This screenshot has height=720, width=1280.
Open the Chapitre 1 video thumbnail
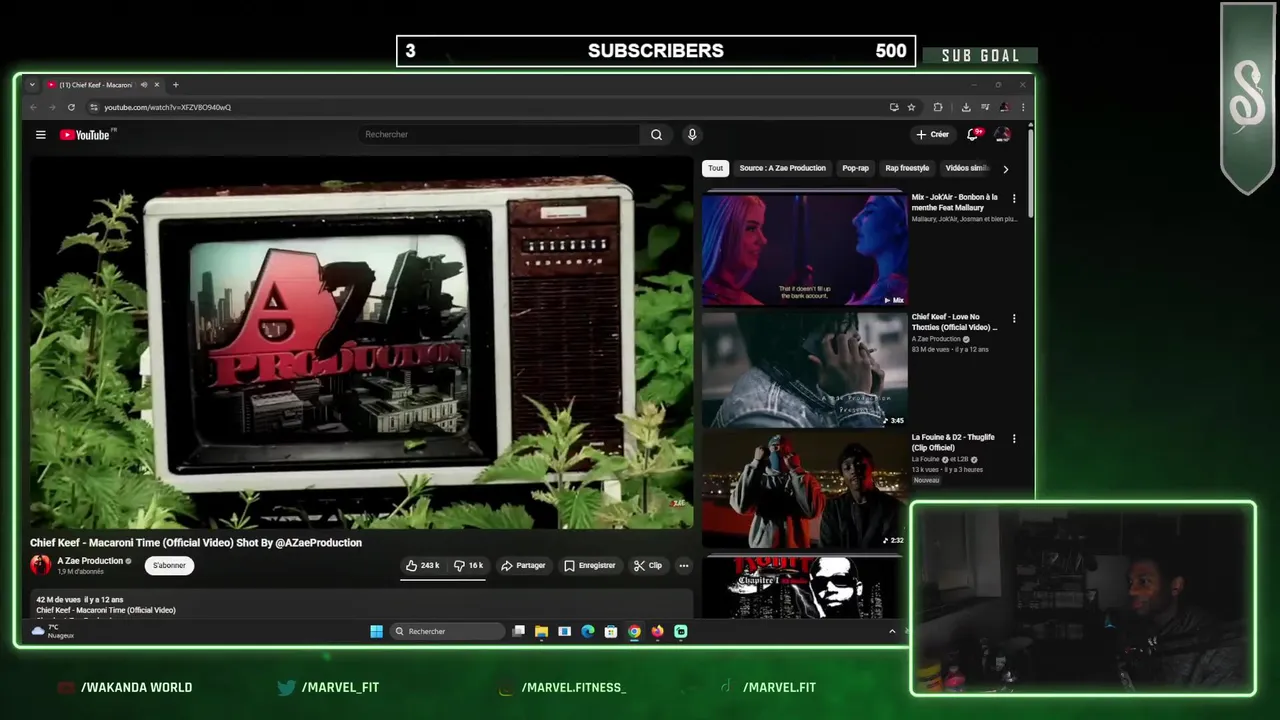[804, 586]
